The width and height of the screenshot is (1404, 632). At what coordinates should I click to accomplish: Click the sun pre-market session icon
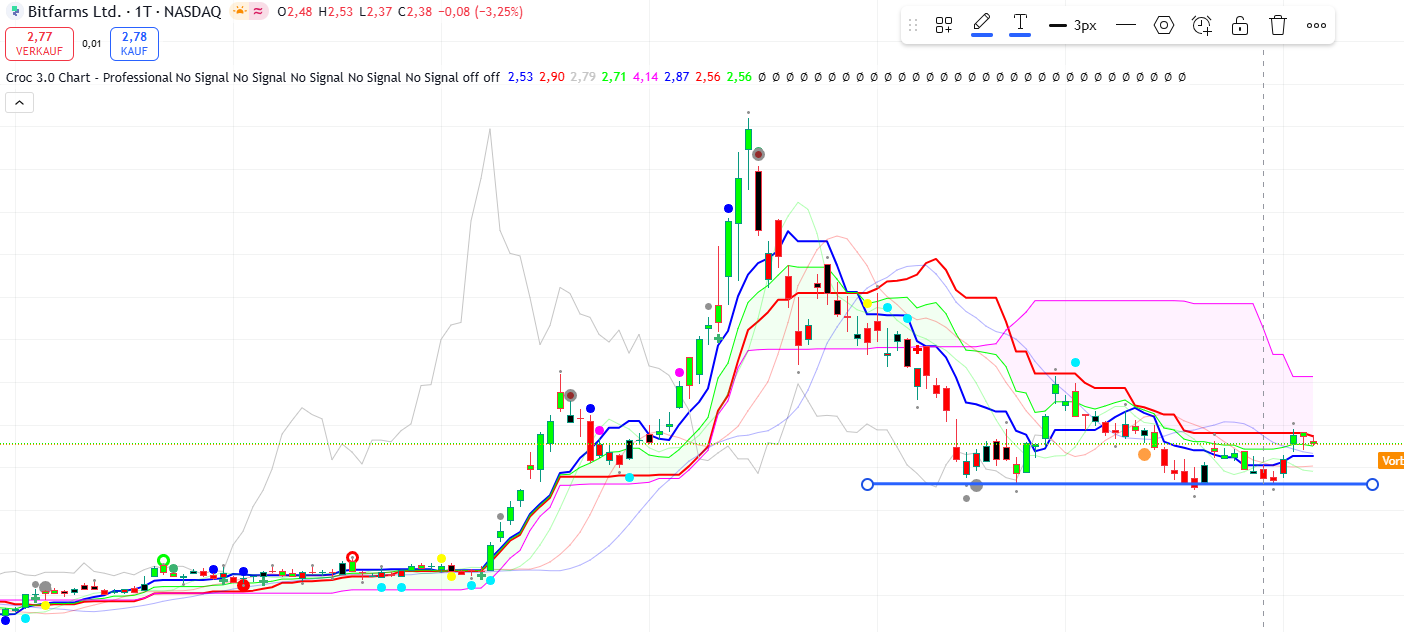[x=239, y=12]
